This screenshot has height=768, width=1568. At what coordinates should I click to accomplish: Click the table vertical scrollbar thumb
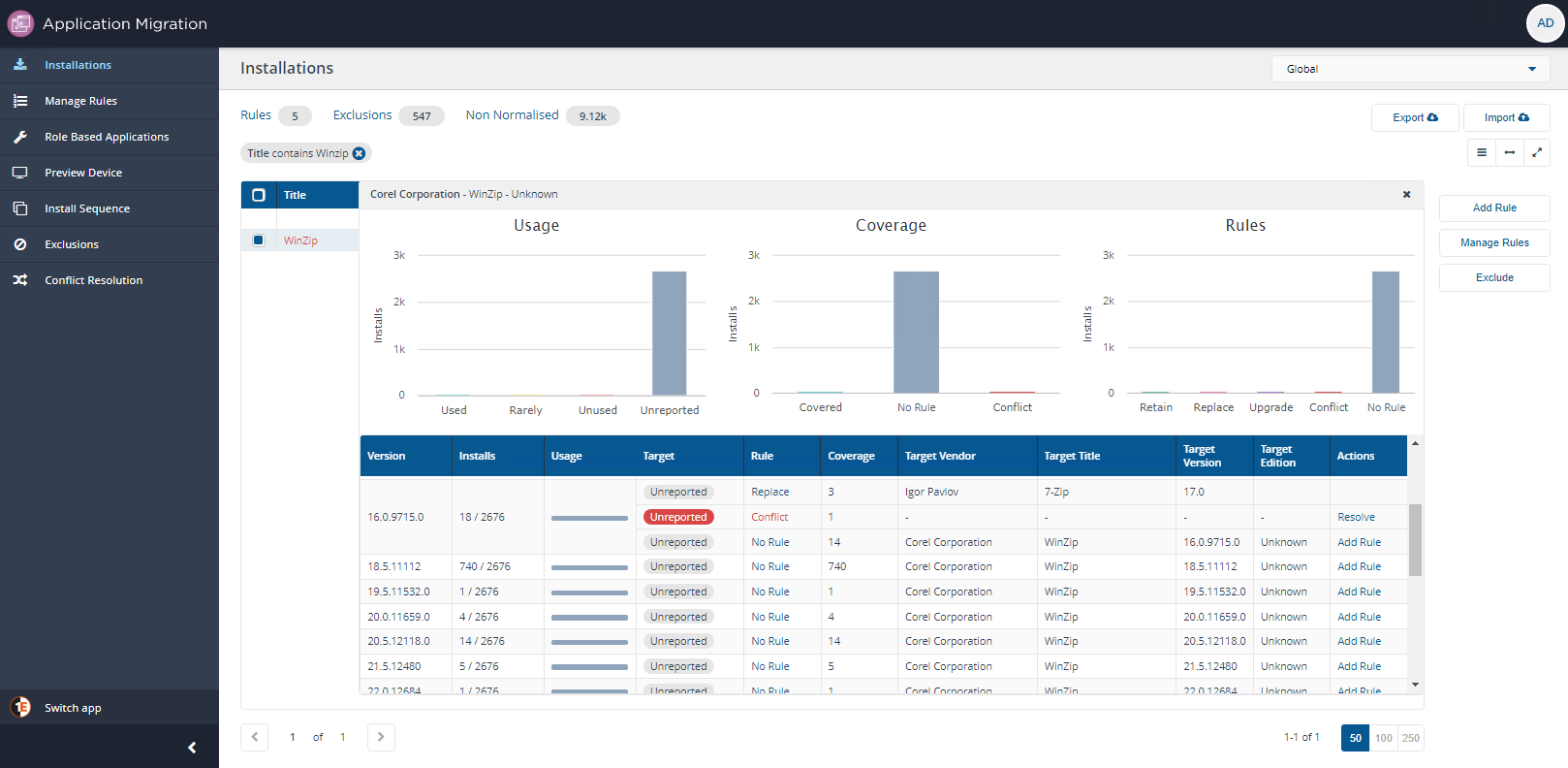[1415, 540]
